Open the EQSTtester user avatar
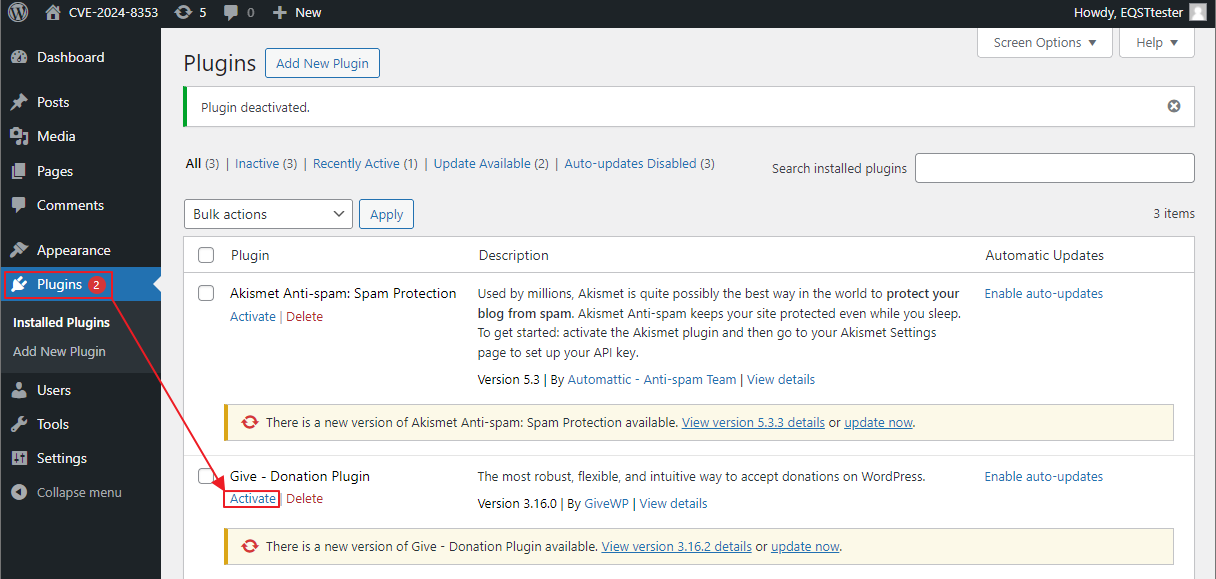Viewport: 1216px width, 579px height. (x=1197, y=12)
